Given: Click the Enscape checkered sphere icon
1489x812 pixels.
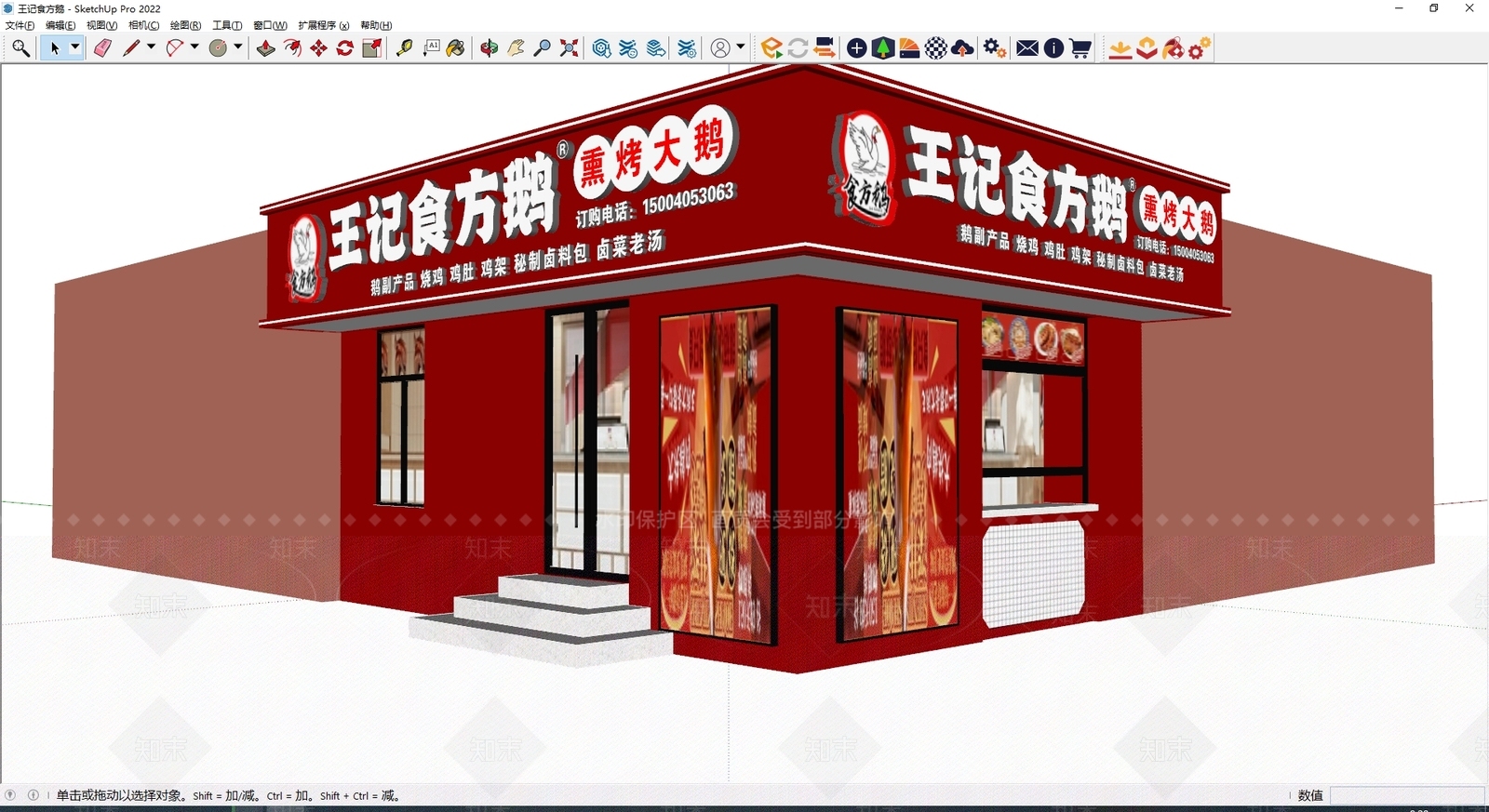Looking at the screenshot, I should [x=936, y=48].
